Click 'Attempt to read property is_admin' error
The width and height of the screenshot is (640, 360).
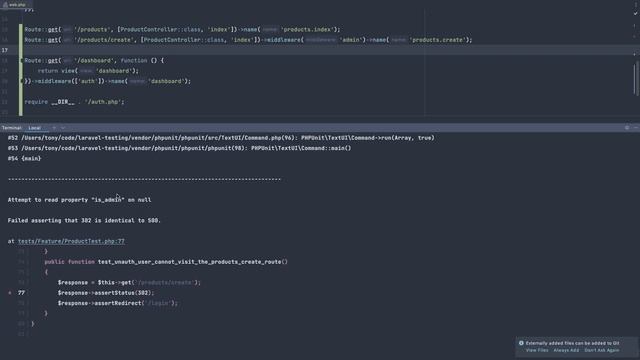[x=79, y=200]
